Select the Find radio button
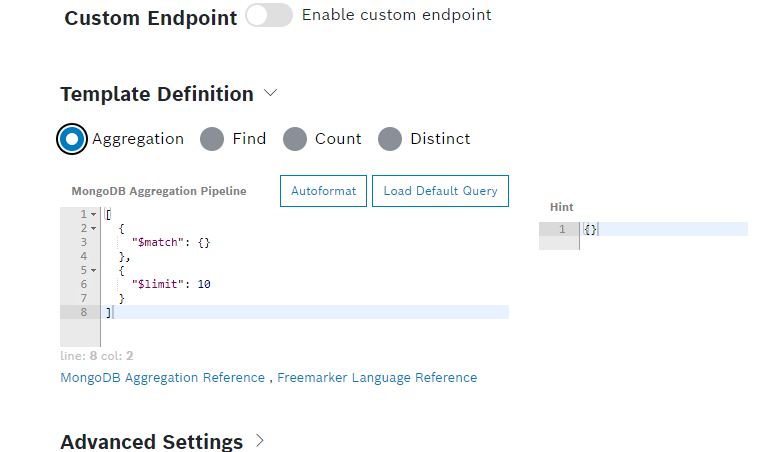Screen dimensions: 764x452 [x=212, y=139]
